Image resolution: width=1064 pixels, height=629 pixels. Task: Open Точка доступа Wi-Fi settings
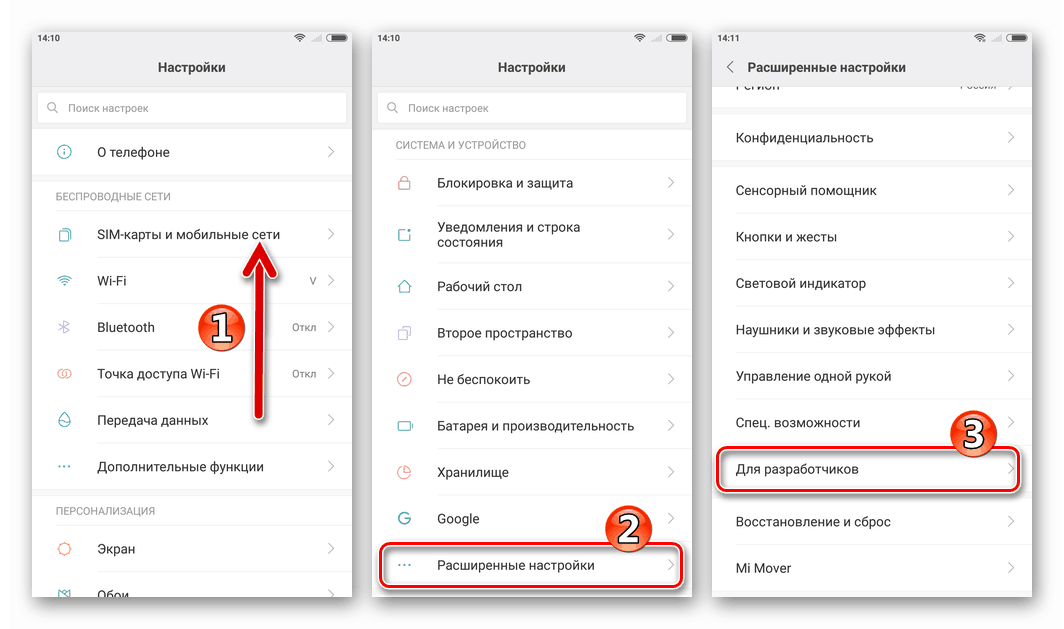coord(192,374)
